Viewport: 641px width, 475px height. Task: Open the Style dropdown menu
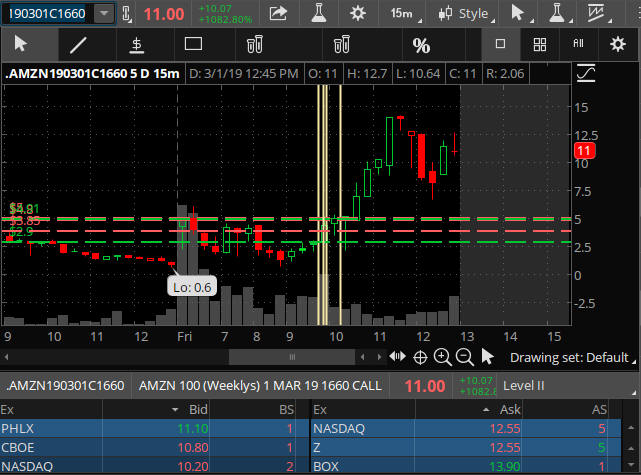click(x=465, y=13)
